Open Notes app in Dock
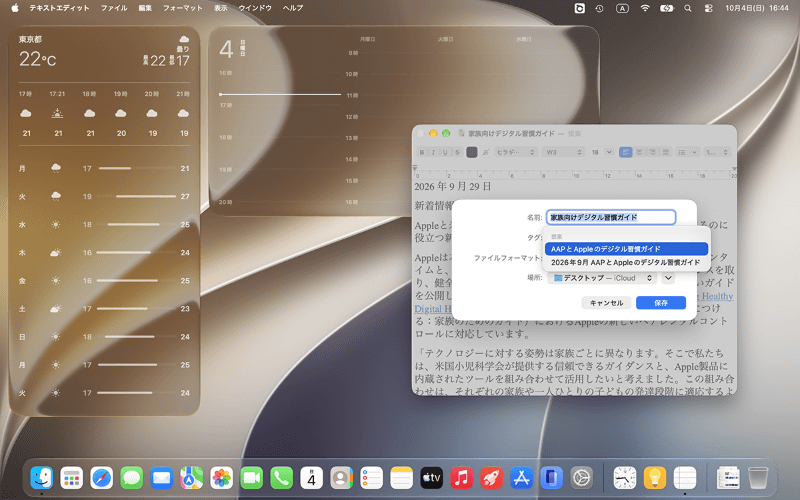Image resolution: width=800 pixels, height=500 pixels. click(402, 478)
